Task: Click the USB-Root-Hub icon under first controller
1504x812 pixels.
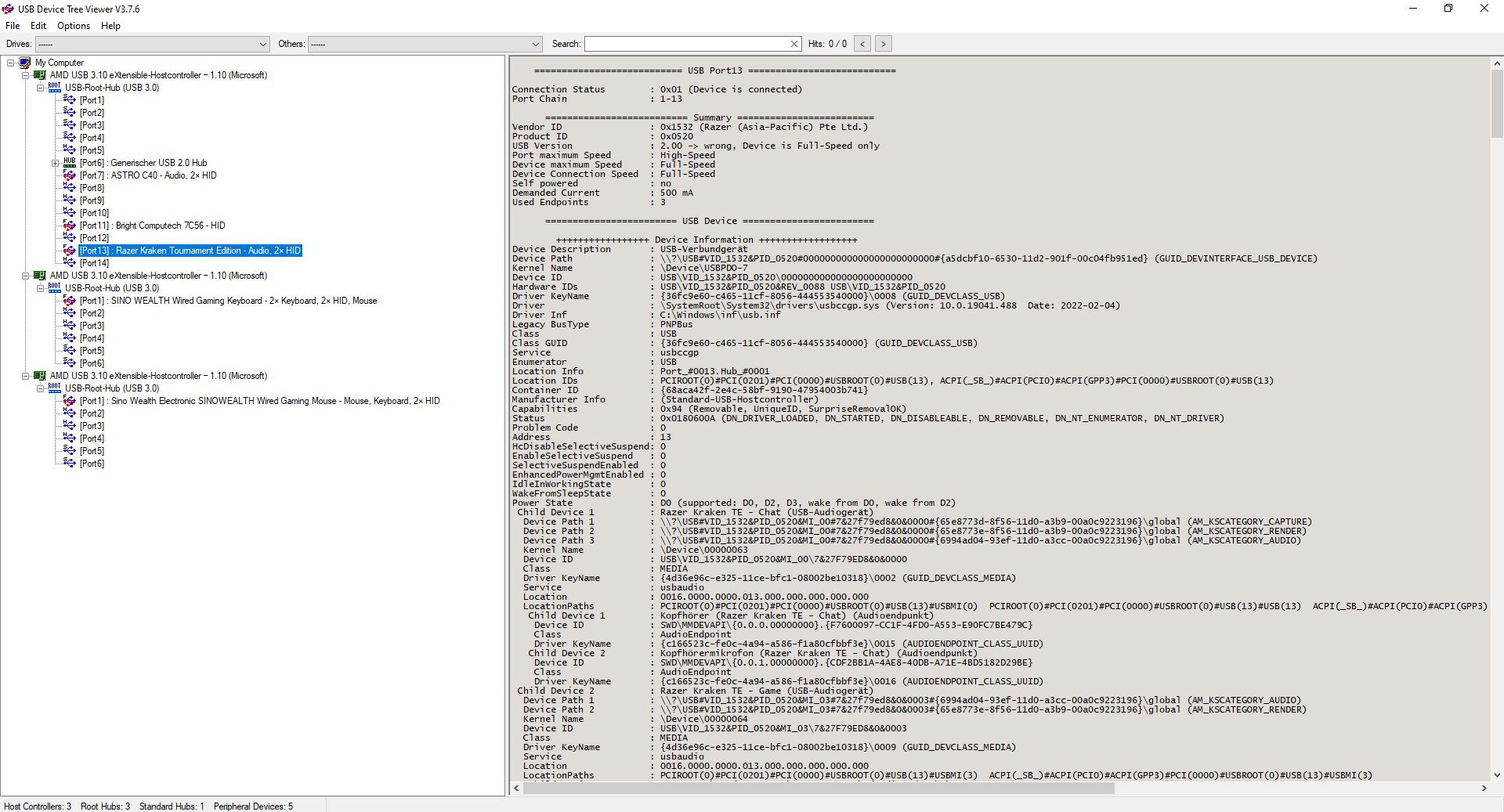Action: click(55, 88)
